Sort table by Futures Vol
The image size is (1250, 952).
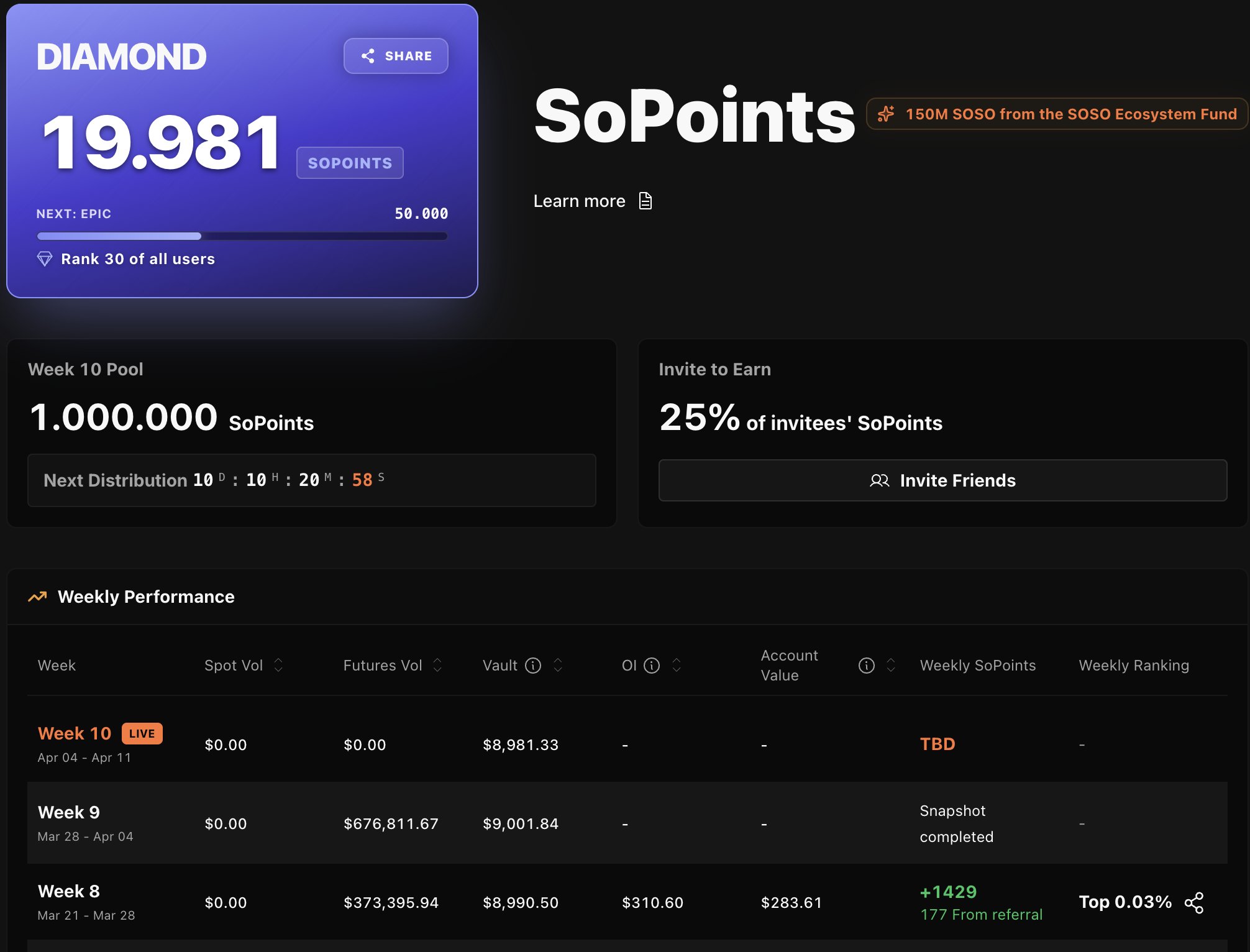click(437, 666)
